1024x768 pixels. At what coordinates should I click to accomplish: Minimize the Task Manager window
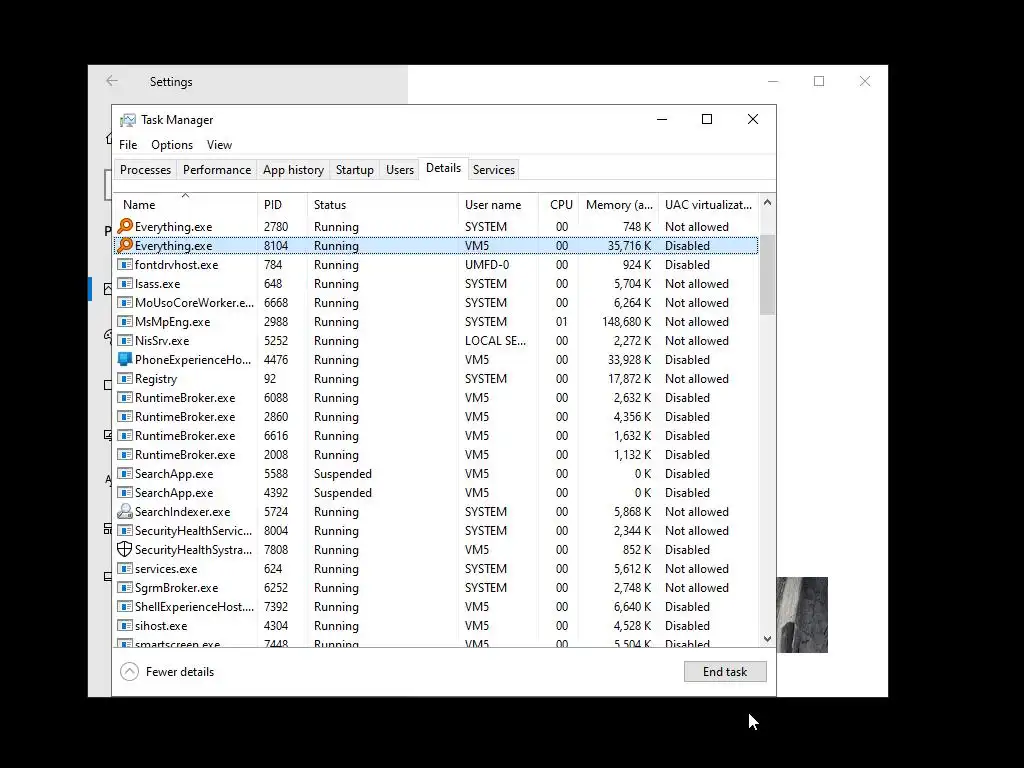coord(662,120)
